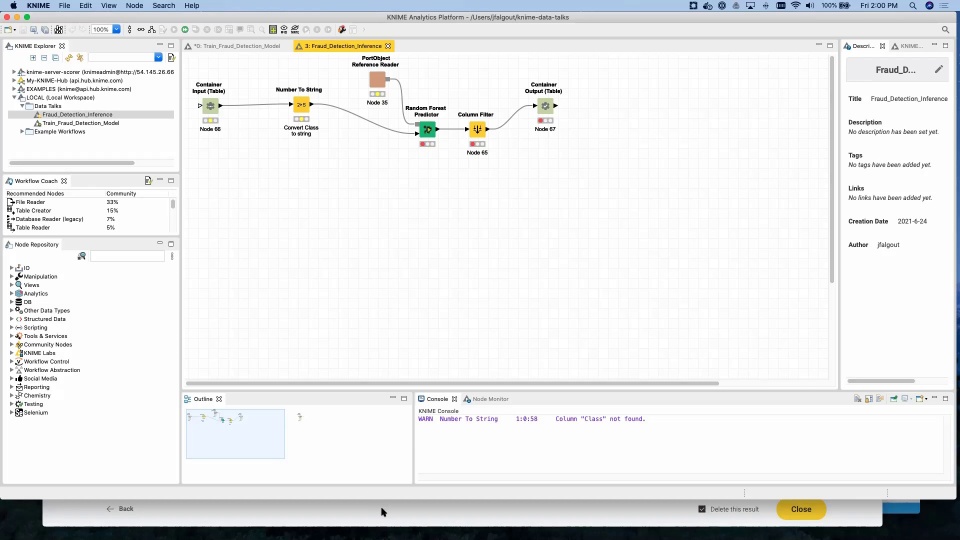Screen dimensions: 960x540
Task: Click the KNIME Explorer horizontal scrollbar
Action: coord(72,163)
